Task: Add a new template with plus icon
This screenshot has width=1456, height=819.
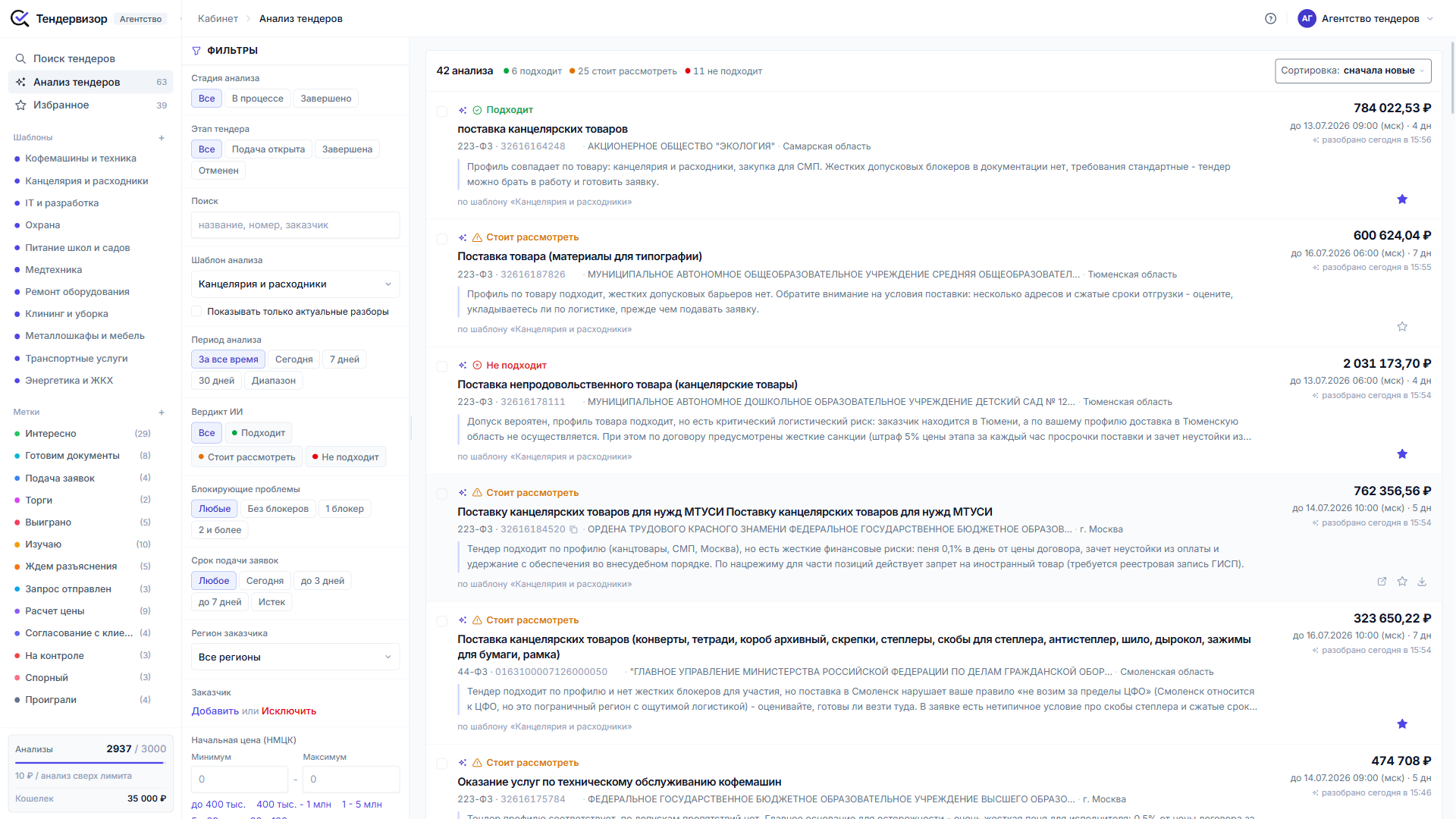Action: [162, 138]
